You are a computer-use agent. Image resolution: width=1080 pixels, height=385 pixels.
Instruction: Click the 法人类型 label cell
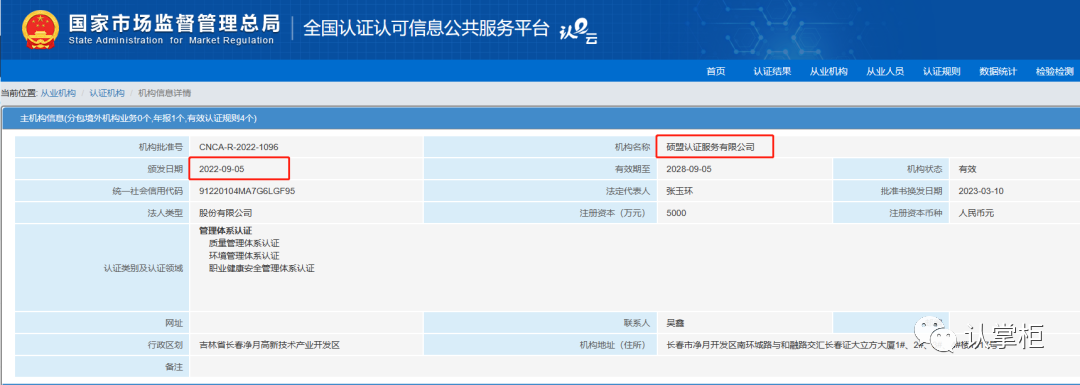point(103,213)
